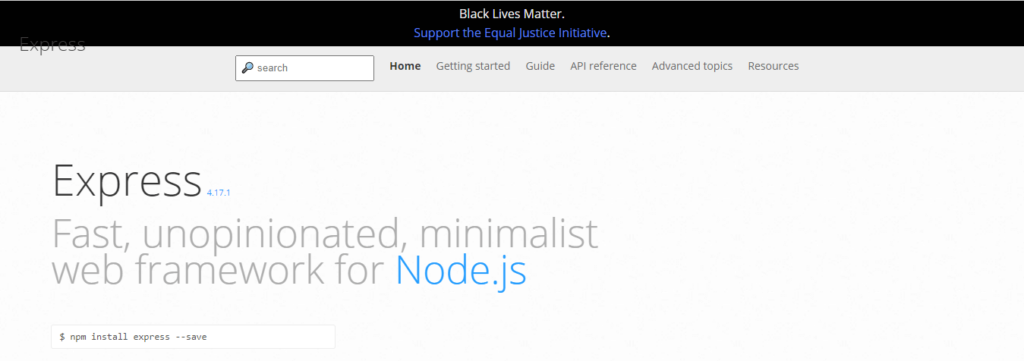This screenshot has height=361, width=1024.
Task: Open the Advanced topics menu
Action: point(692,66)
